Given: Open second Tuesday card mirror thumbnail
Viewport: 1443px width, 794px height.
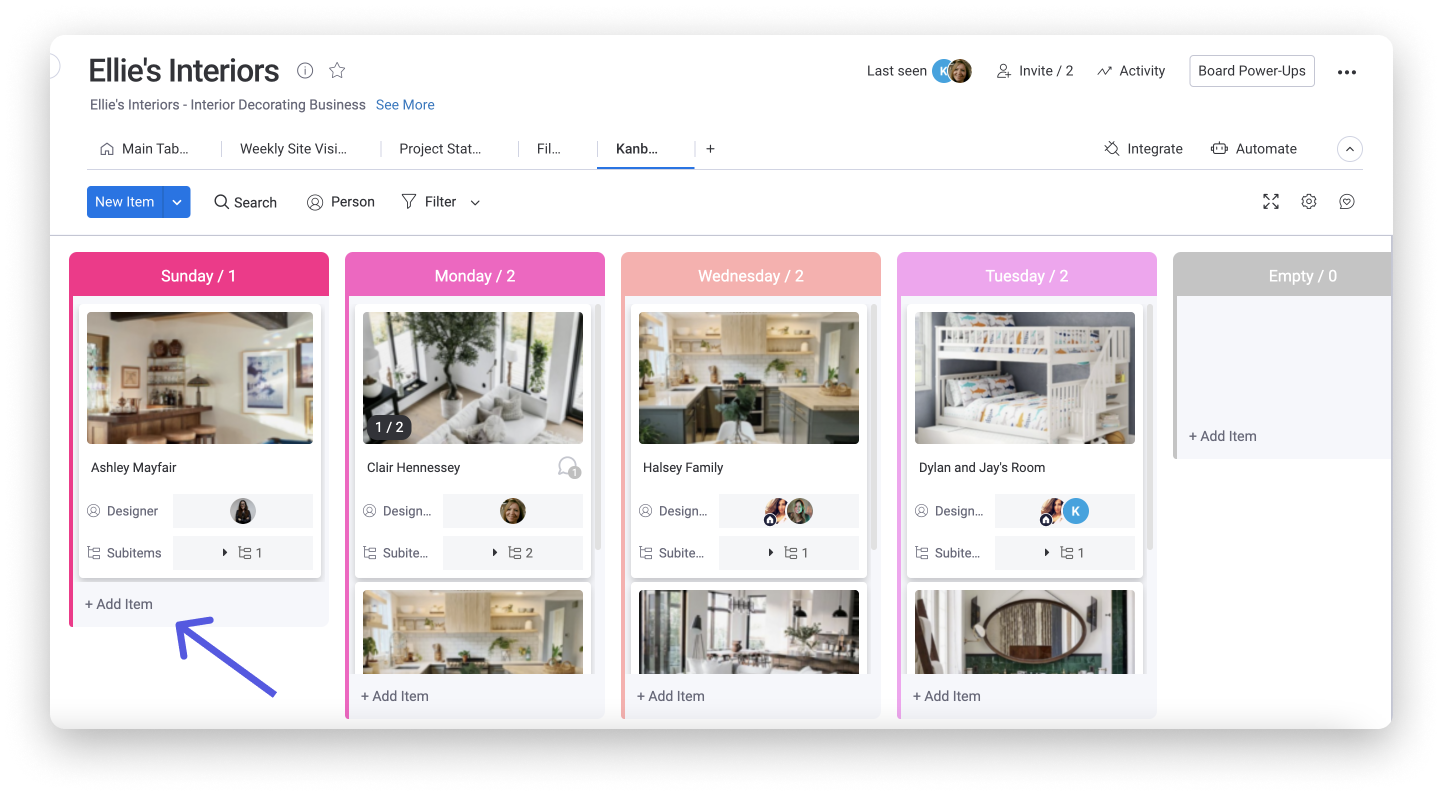Looking at the screenshot, I should (1025, 631).
